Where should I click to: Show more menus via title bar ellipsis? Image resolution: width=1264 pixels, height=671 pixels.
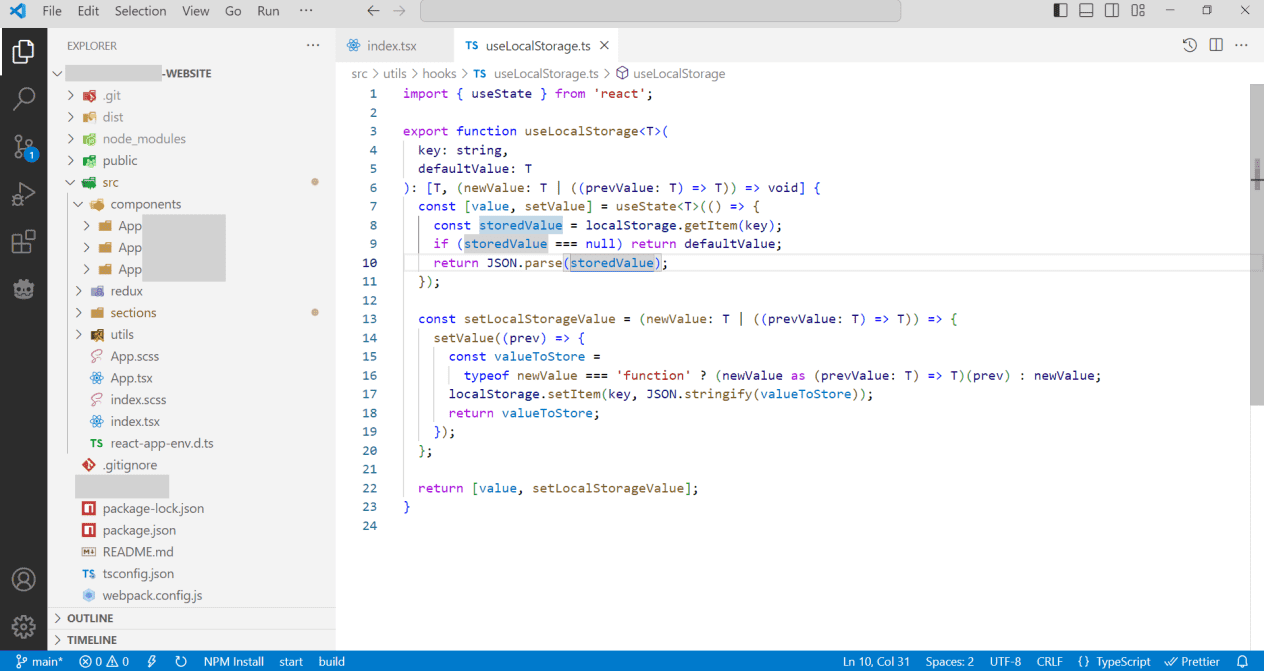click(306, 11)
